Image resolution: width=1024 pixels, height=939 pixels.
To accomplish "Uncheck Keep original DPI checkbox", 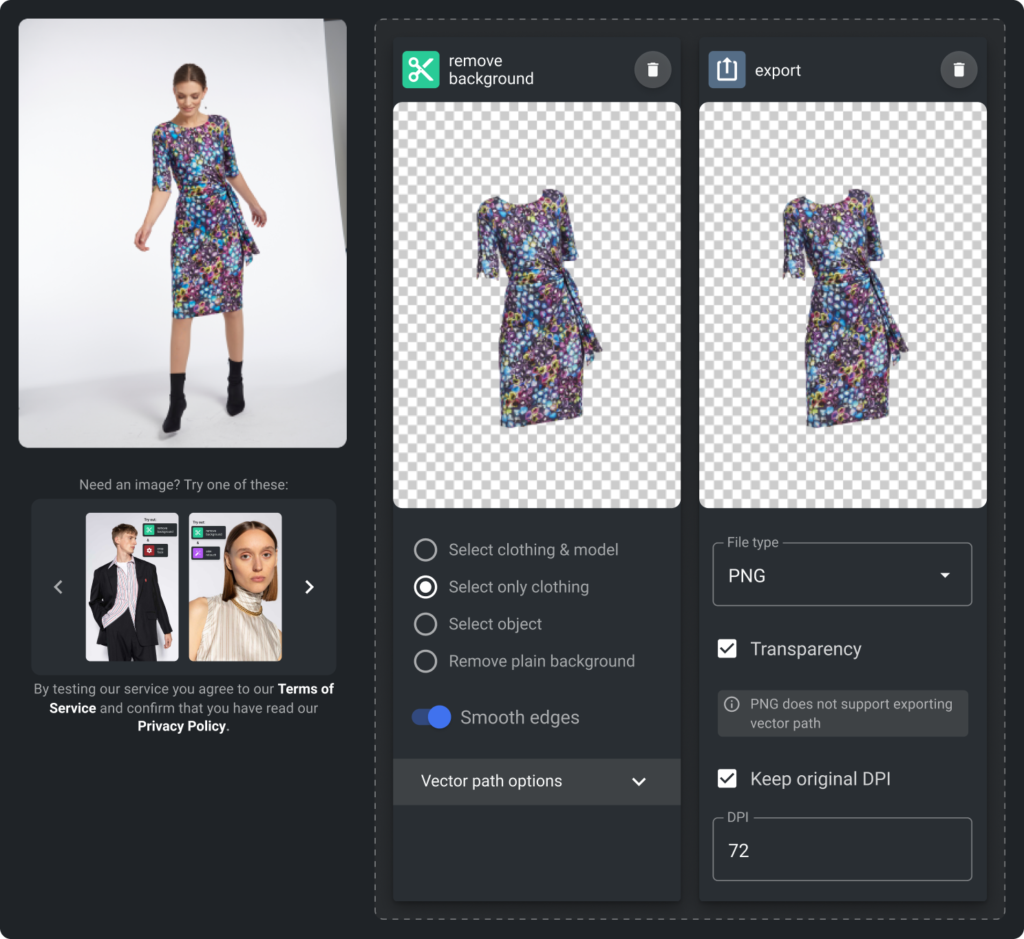I will [x=727, y=778].
